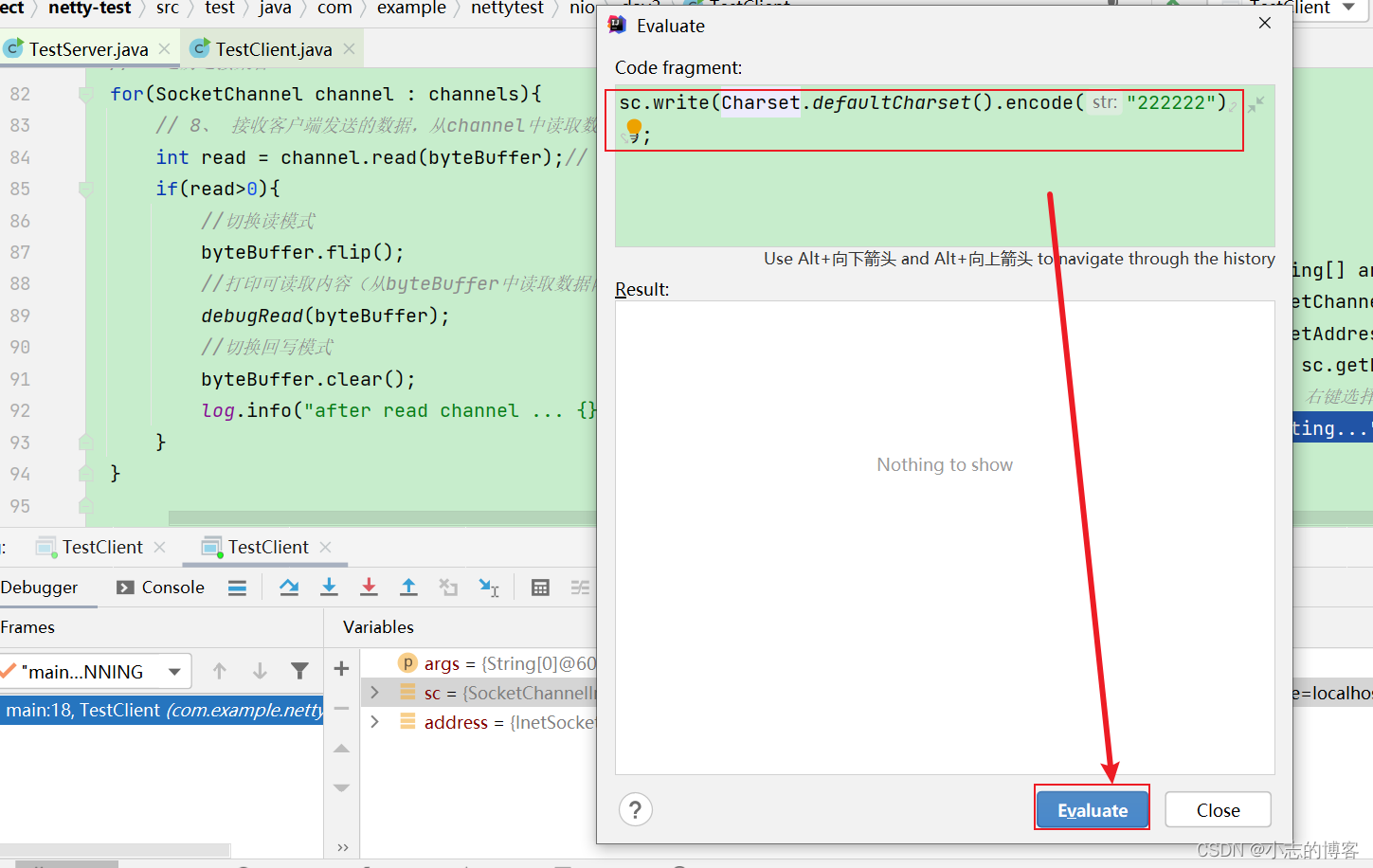The width and height of the screenshot is (1373, 868).
Task: Click the threads layout lines icon
Action: tap(237, 588)
